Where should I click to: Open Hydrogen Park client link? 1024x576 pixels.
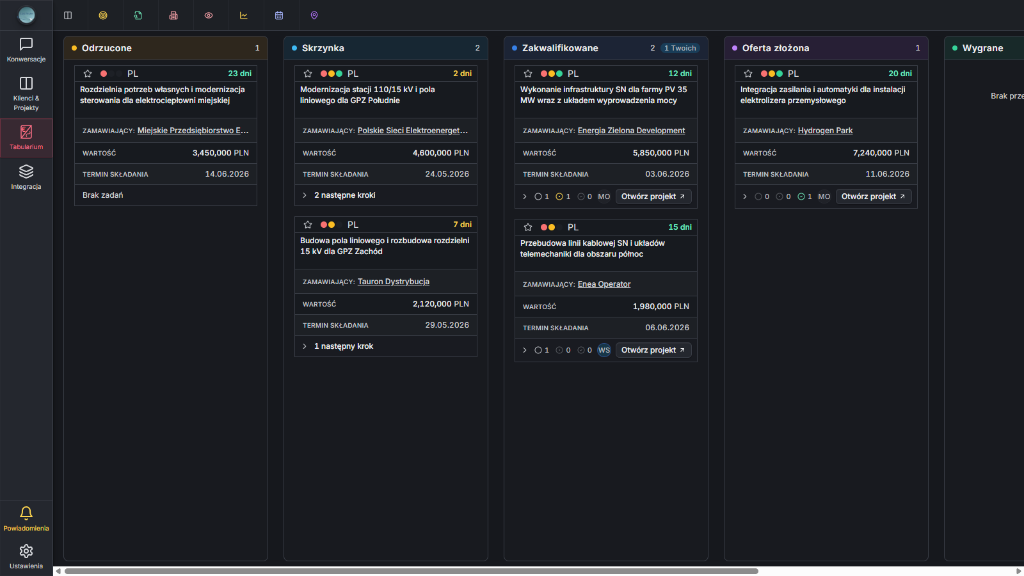point(825,131)
